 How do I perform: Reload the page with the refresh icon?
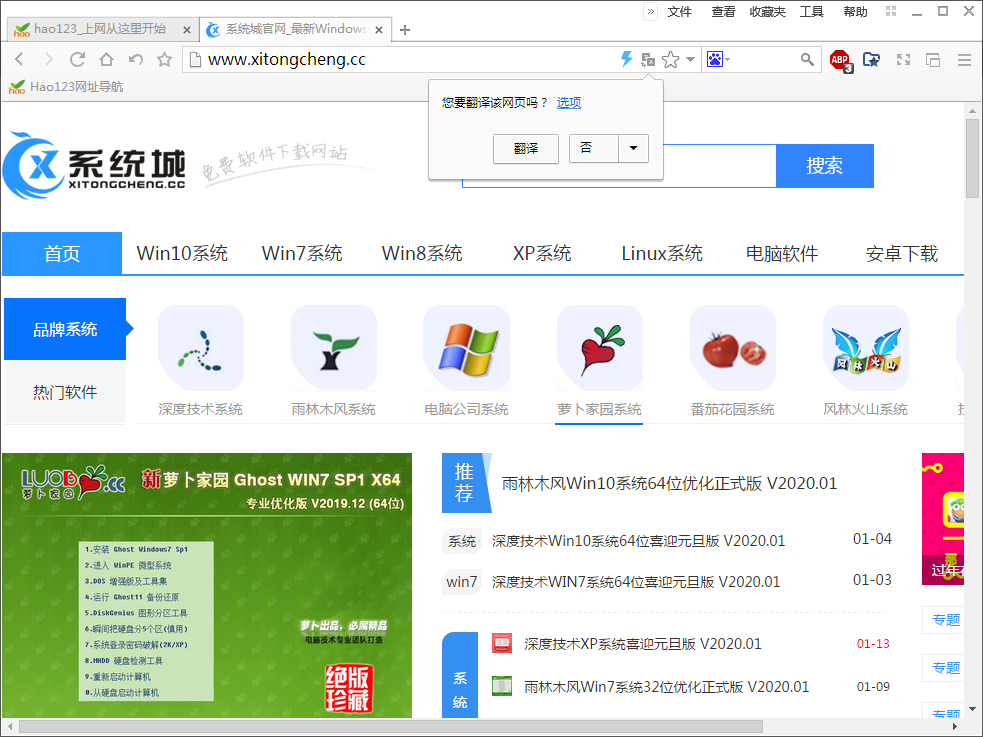coord(77,60)
